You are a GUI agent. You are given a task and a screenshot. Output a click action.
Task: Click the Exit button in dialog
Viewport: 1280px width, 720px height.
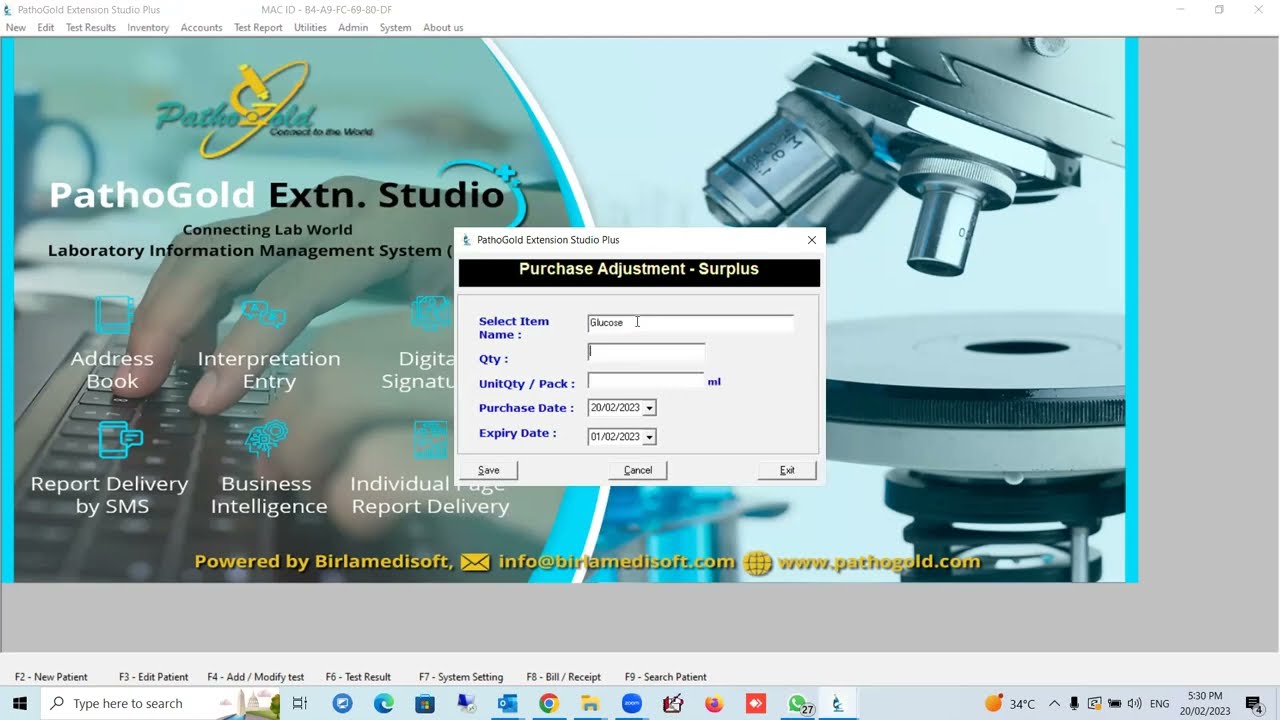coord(787,470)
